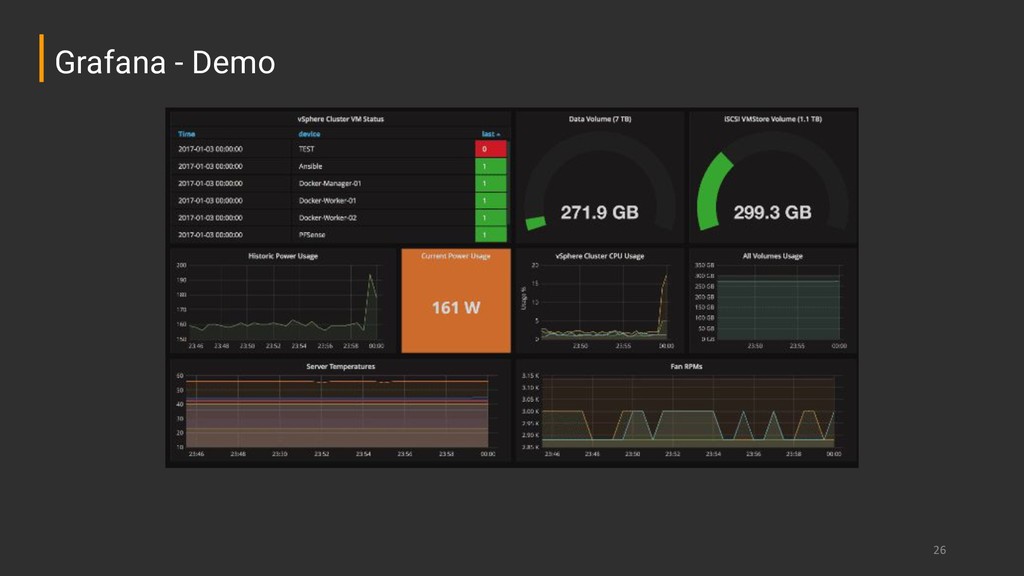Select the 'TEST' device name cell

tap(306, 149)
